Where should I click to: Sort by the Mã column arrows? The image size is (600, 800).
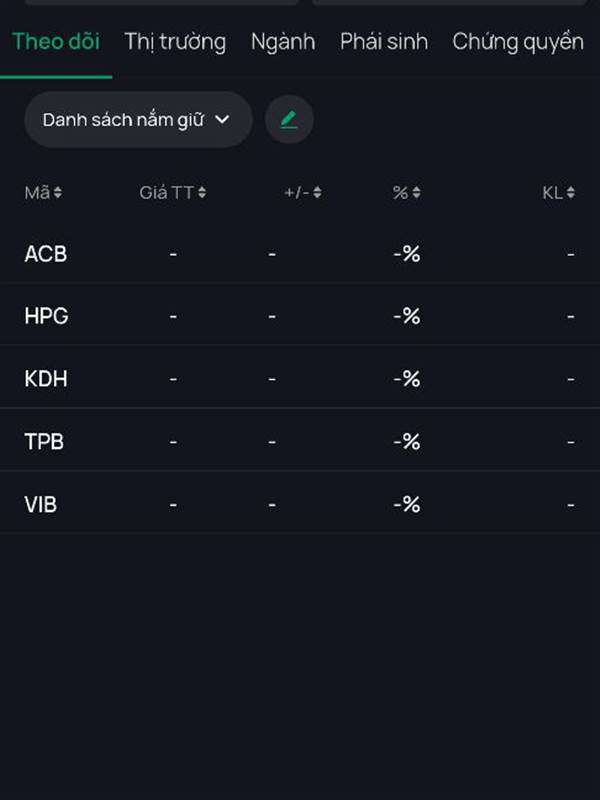(x=58, y=193)
